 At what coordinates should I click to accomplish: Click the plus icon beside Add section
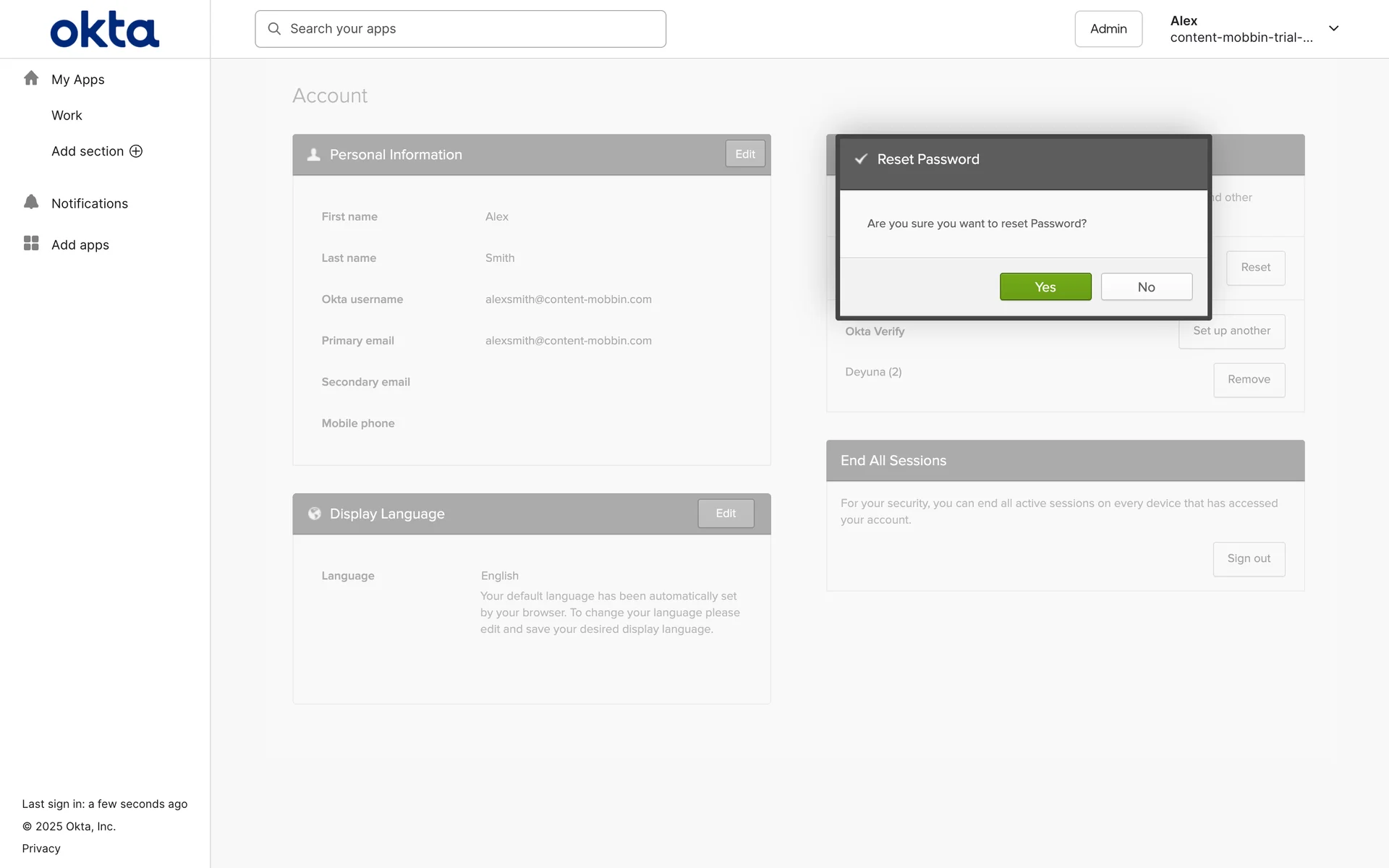point(136,151)
